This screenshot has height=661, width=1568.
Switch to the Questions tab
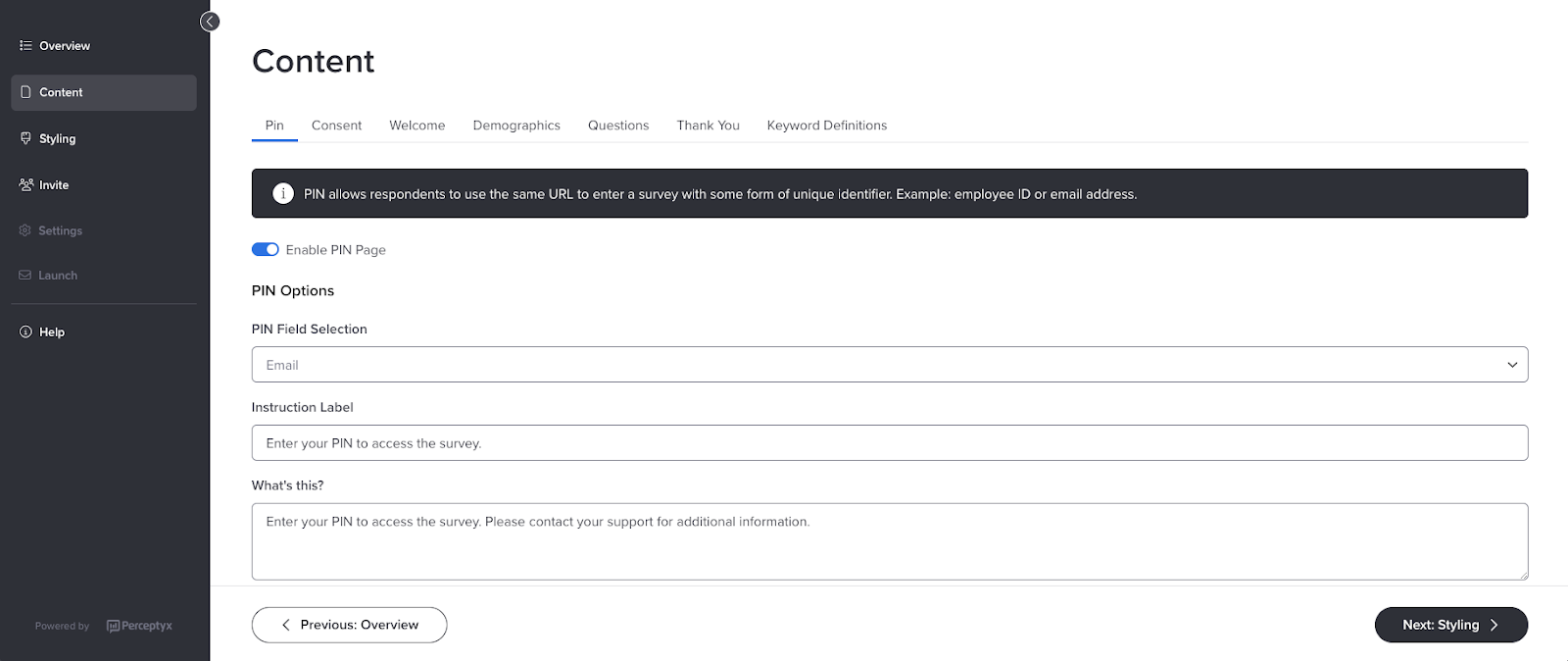click(618, 126)
